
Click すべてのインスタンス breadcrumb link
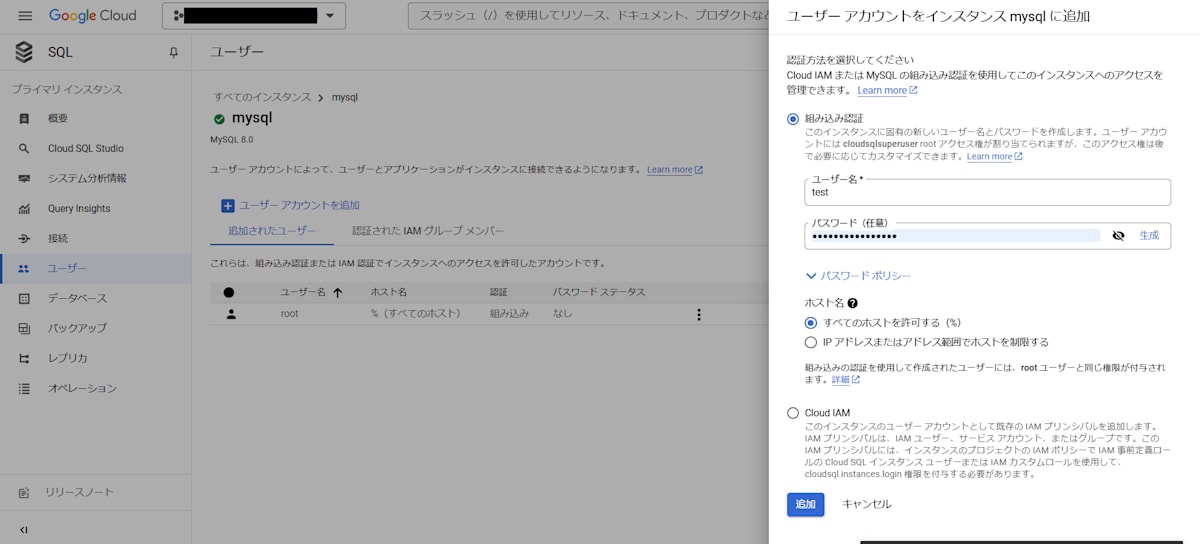click(x=262, y=97)
